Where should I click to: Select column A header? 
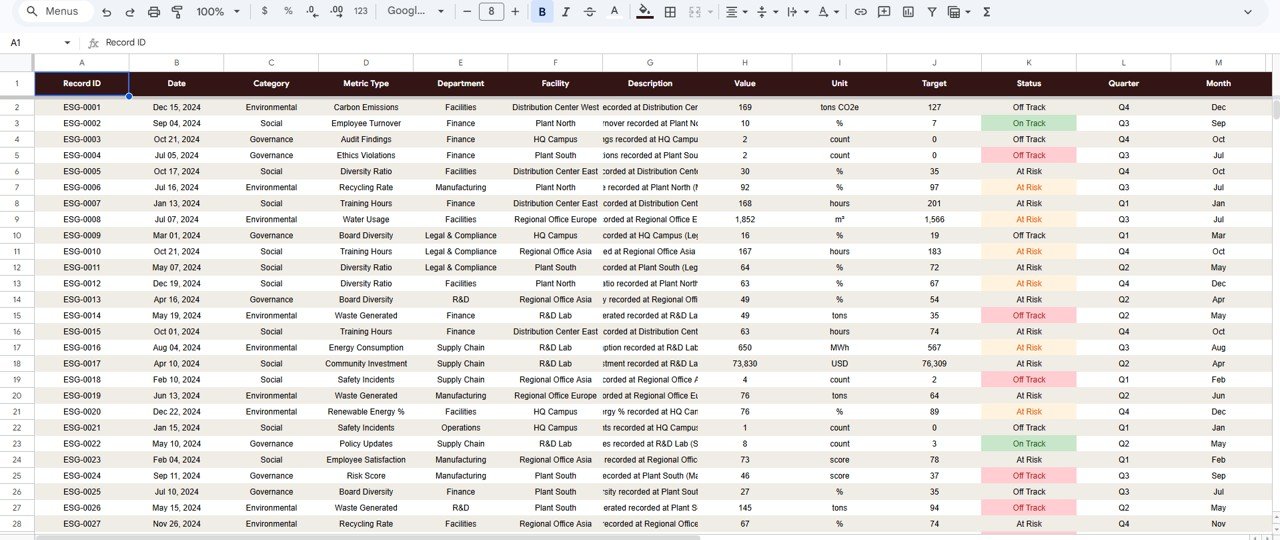click(x=82, y=63)
